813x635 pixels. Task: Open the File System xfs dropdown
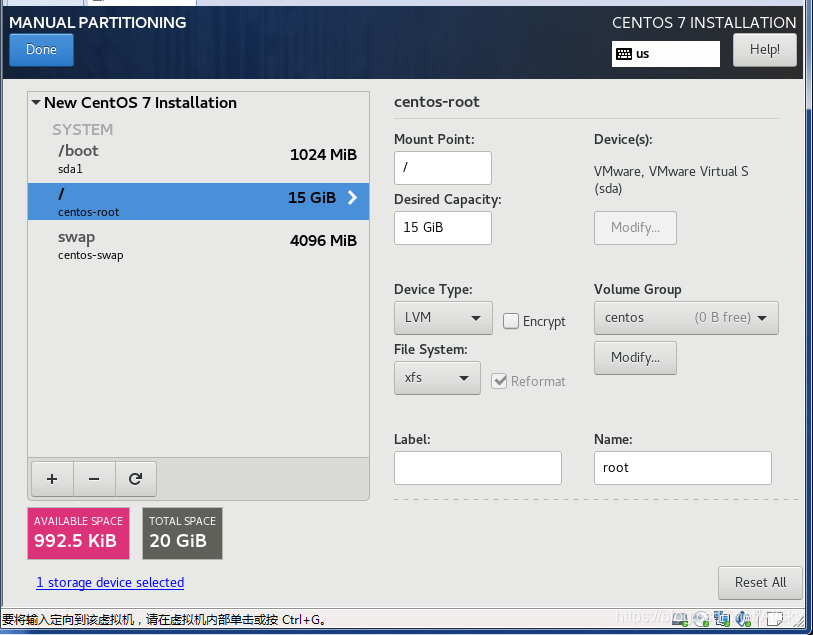[x=437, y=378]
